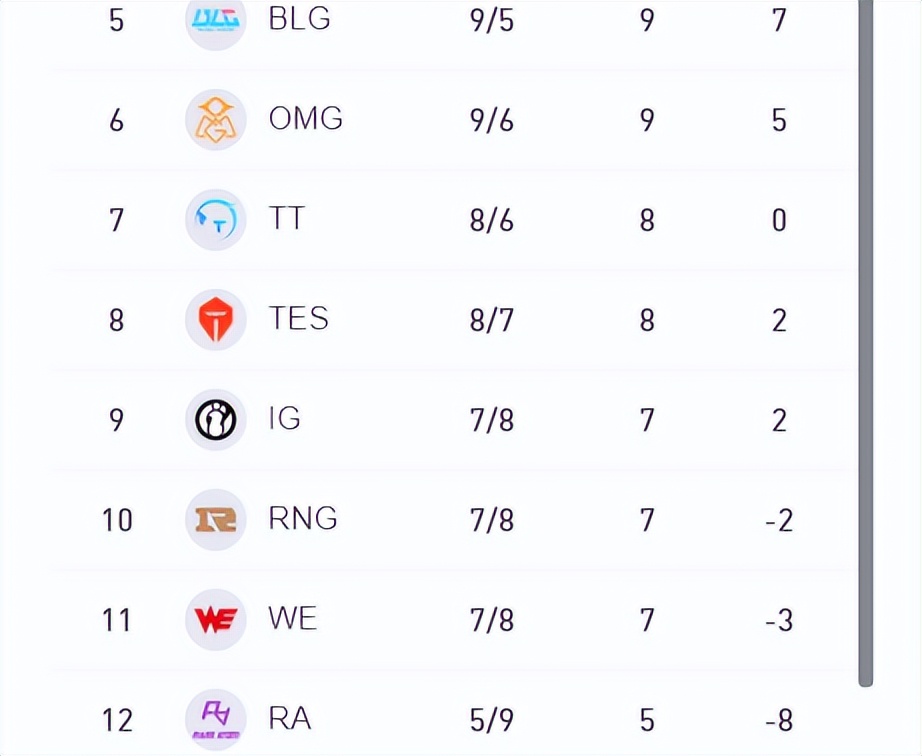
Task: Click the TES shield logo
Action: [215, 319]
